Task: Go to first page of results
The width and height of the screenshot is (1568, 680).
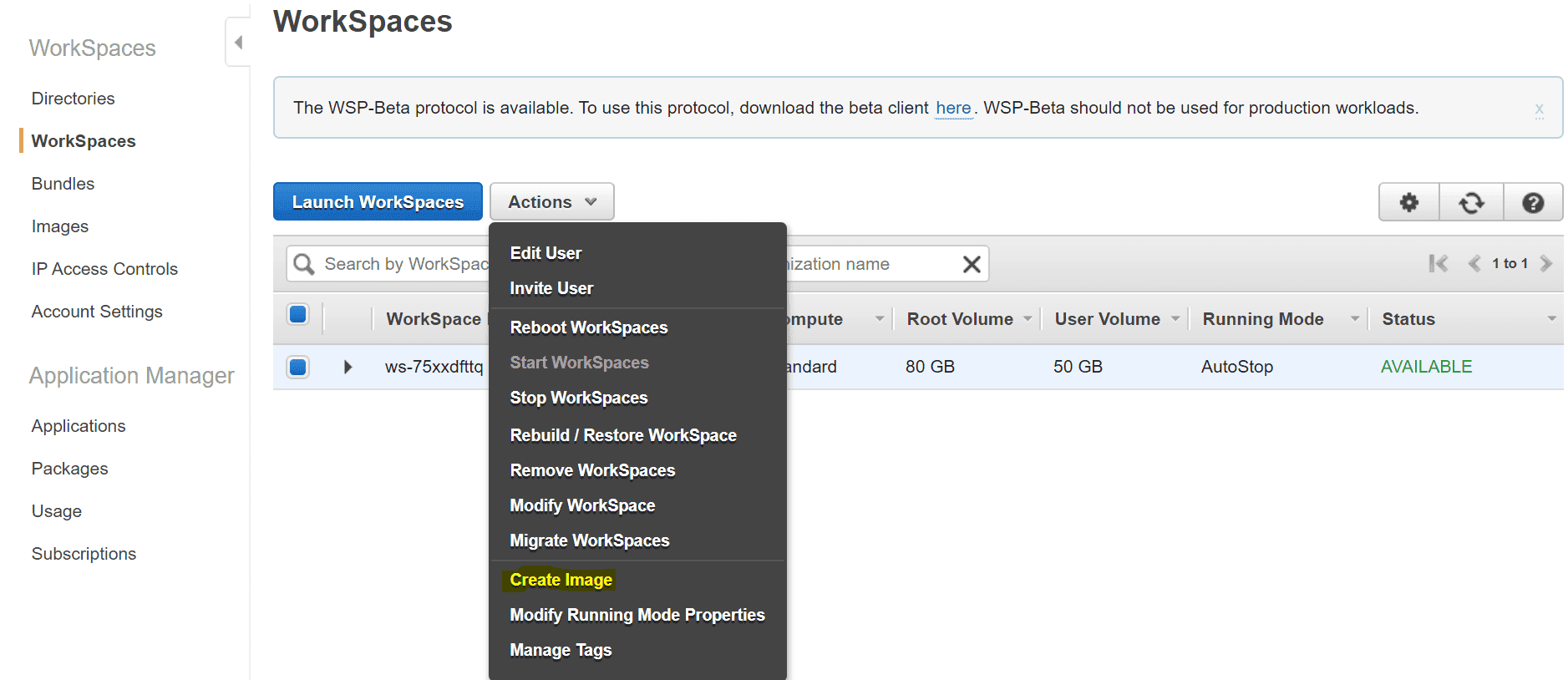Action: [1438, 264]
